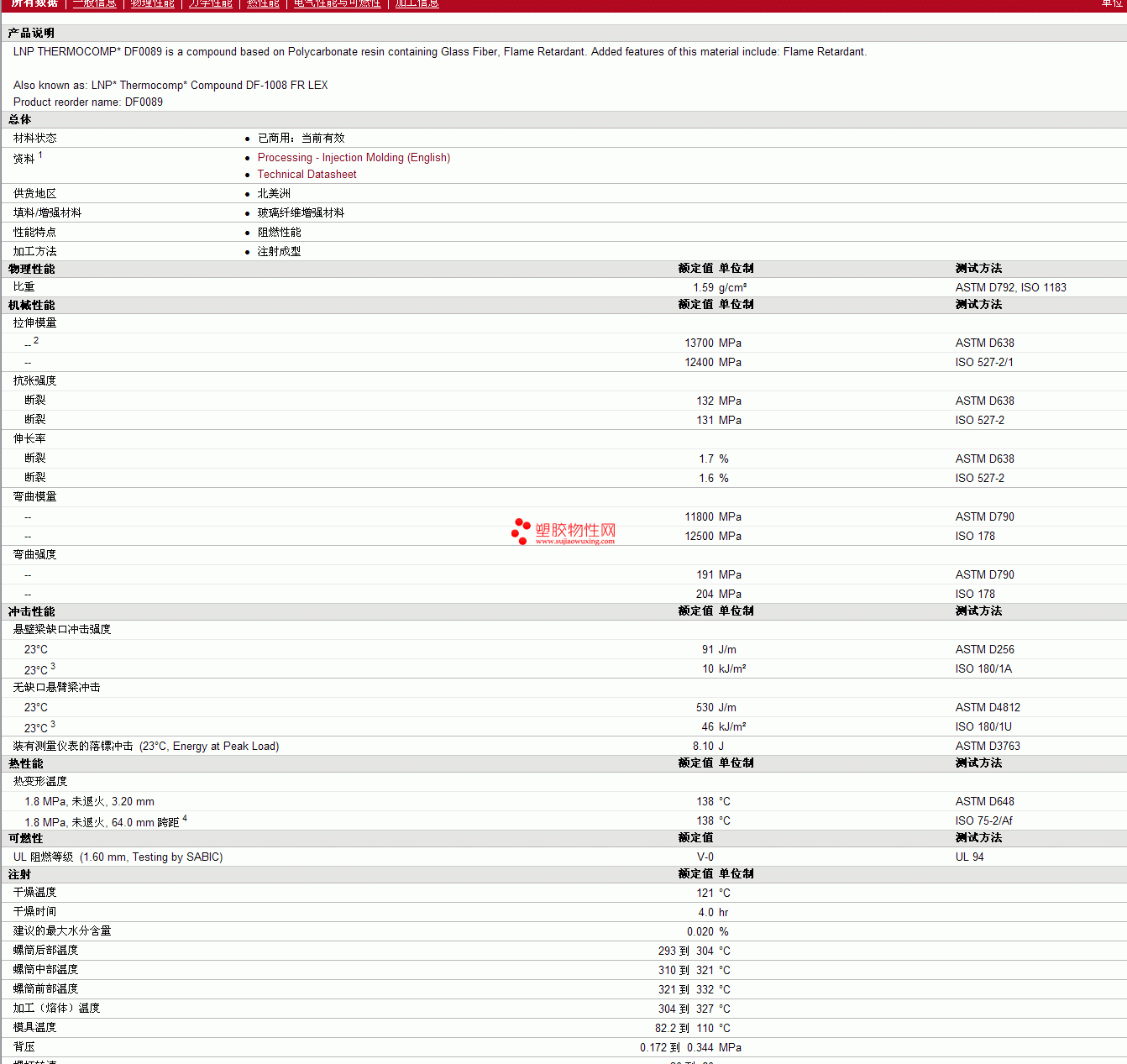Click the 产品说明 section header
Viewport: 1127px width, 1064px height.
point(31,33)
